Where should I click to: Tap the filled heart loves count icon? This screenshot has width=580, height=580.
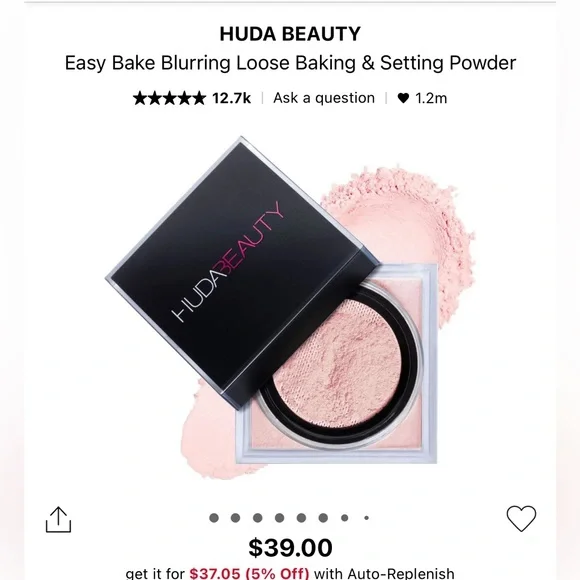pyautogui.click(x=403, y=98)
